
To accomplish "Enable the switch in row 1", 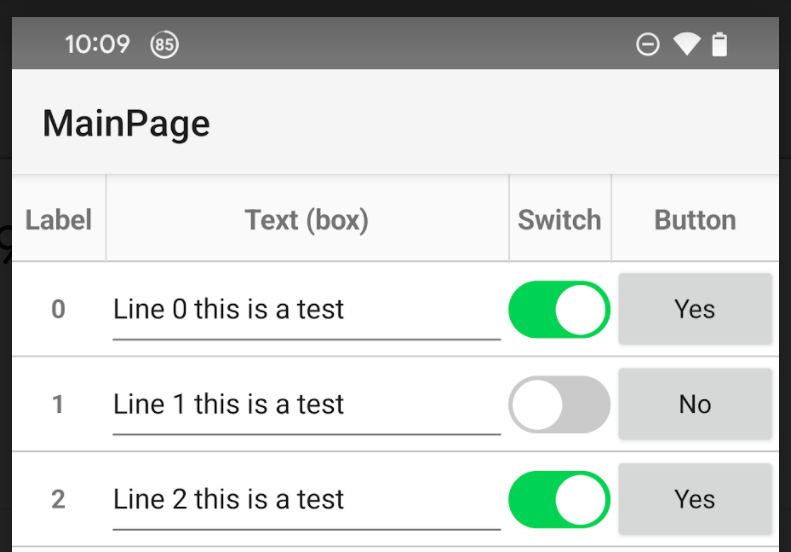I will [x=559, y=405].
